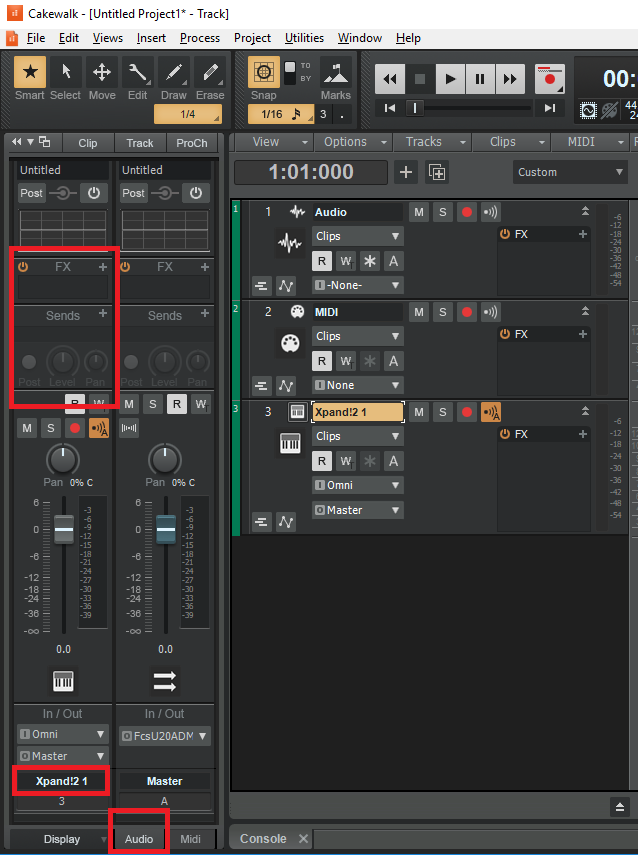Open Audio track Clips dropdown

point(357,236)
